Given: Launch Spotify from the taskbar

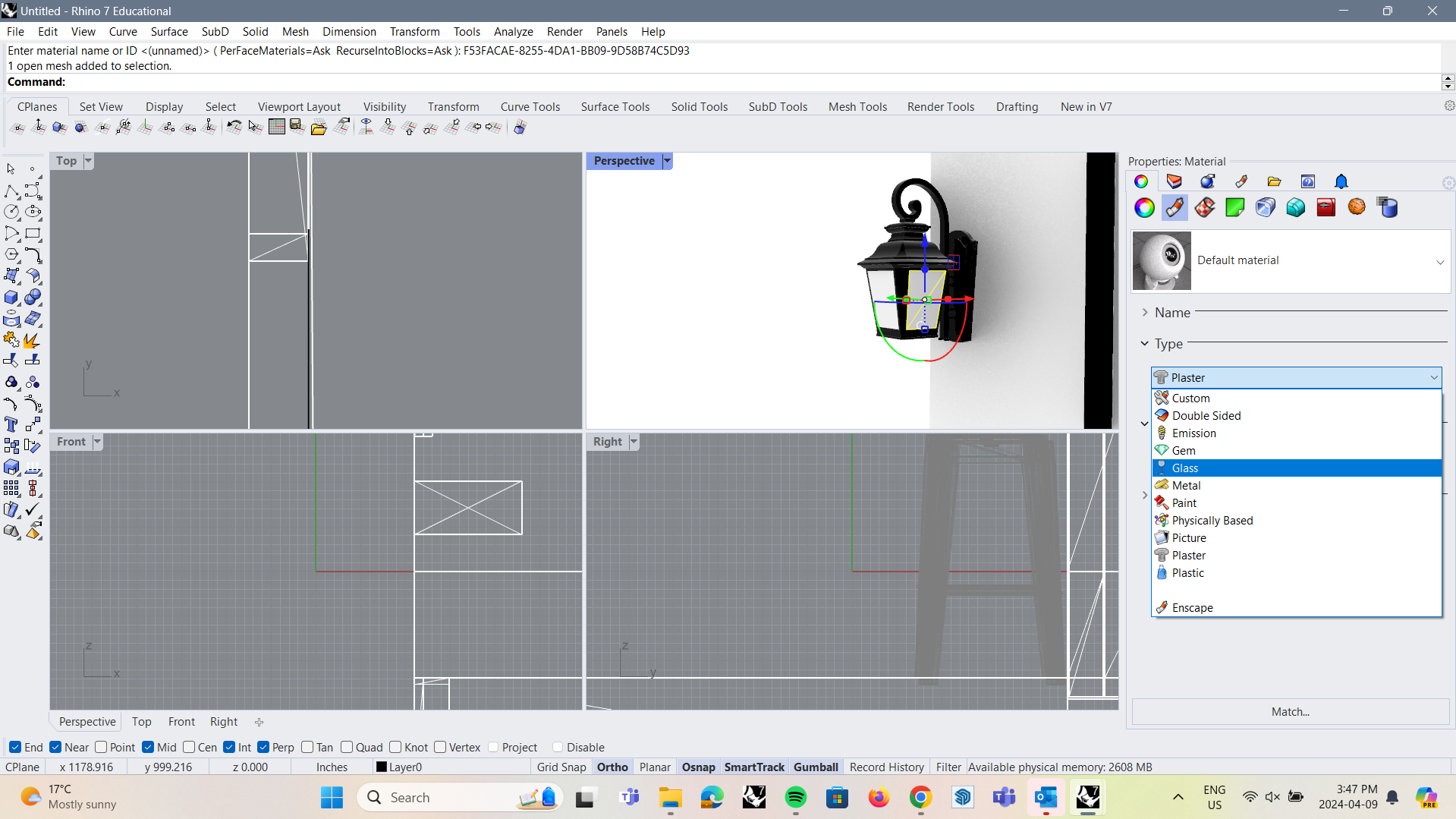Looking at the screenshot, I should point(795,798).
